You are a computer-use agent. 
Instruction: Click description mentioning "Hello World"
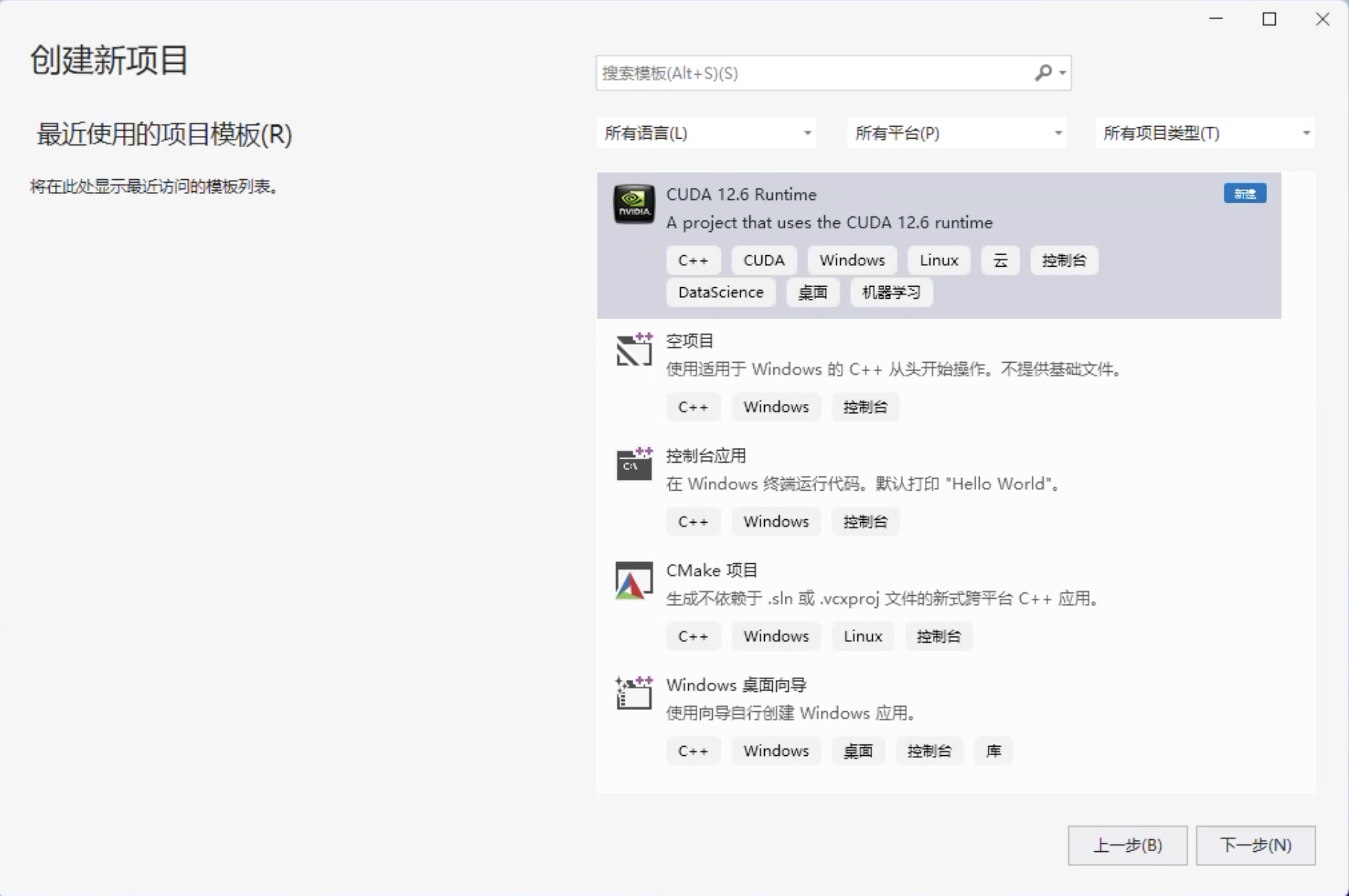click(x=864, y=484)
